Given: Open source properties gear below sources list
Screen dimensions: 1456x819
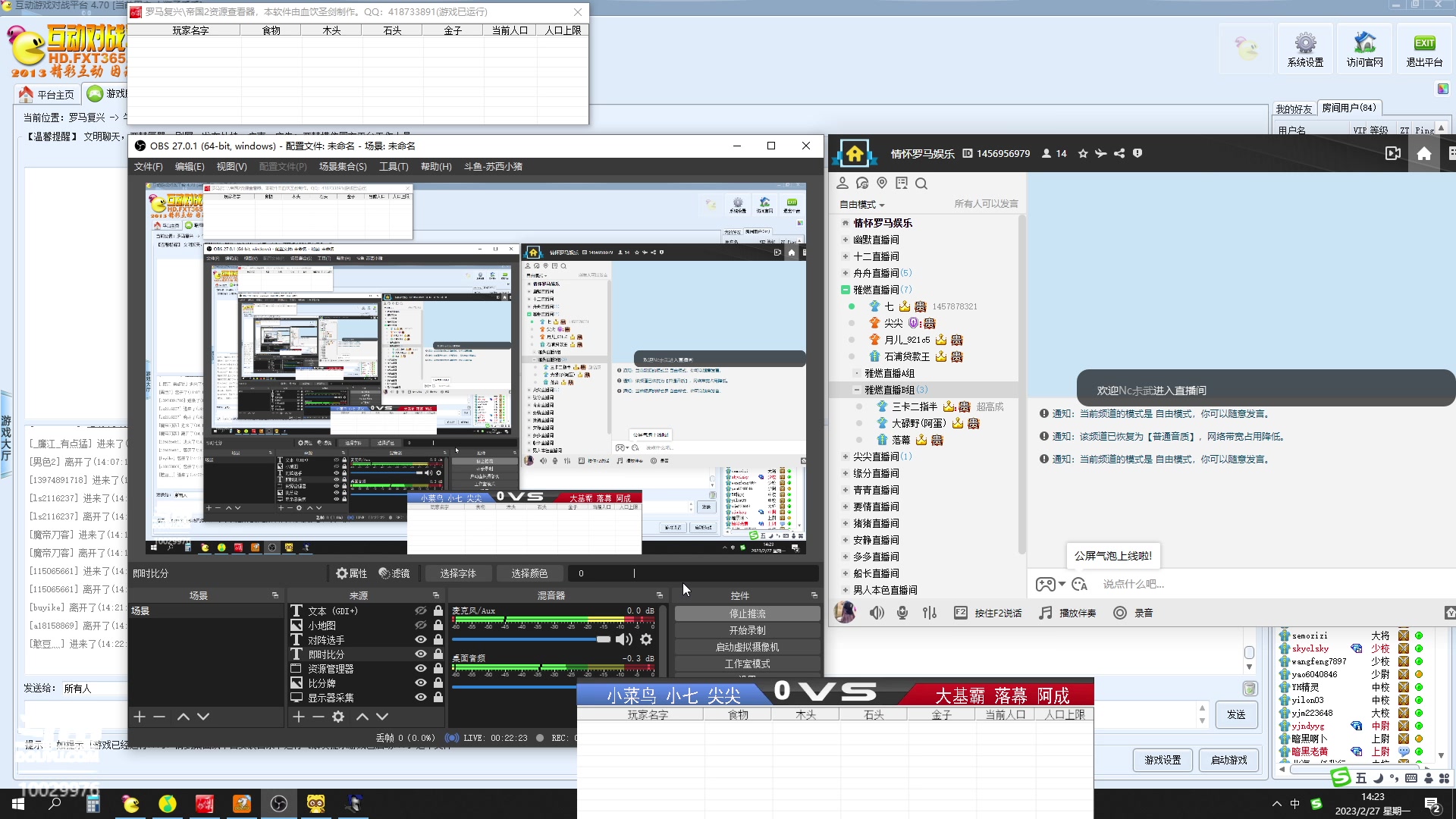Looking at the screenshot, I should click(x=338, y=717).
